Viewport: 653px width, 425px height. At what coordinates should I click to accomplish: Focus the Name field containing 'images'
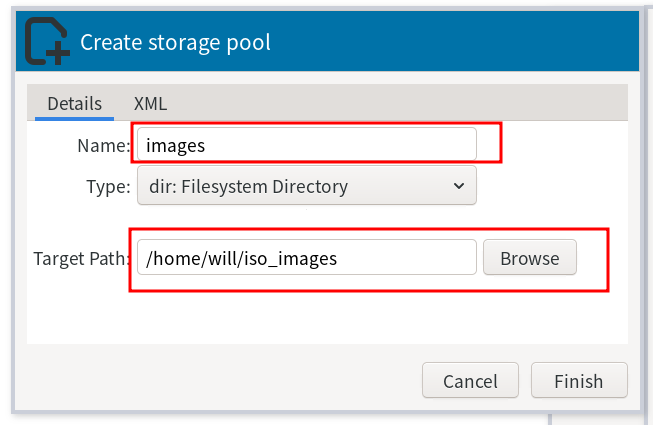[306, 145]
